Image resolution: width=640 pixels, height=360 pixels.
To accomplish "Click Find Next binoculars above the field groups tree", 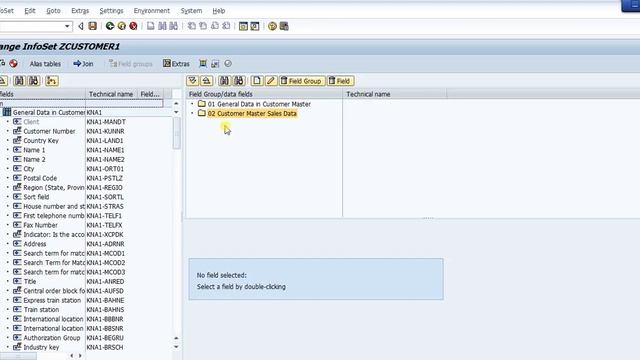I will coord(239,81).
